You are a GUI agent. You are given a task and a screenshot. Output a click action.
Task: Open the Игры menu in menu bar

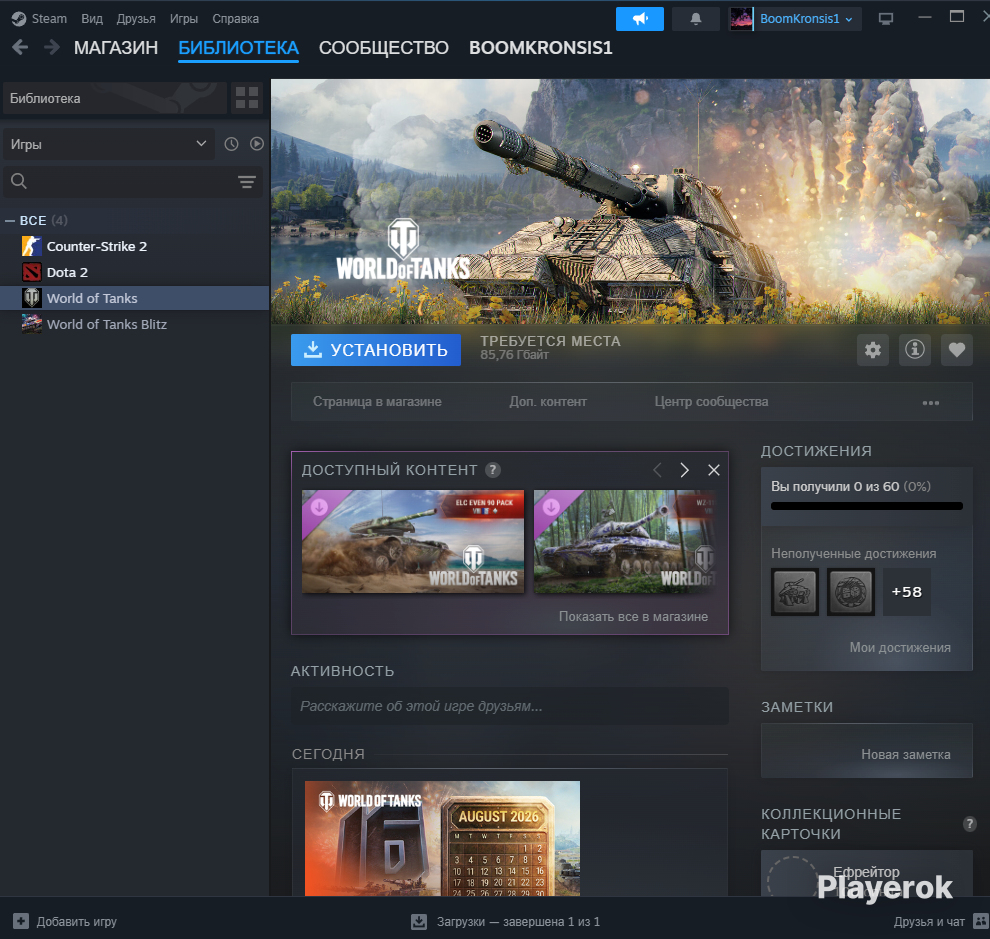(x=184, y=19)
